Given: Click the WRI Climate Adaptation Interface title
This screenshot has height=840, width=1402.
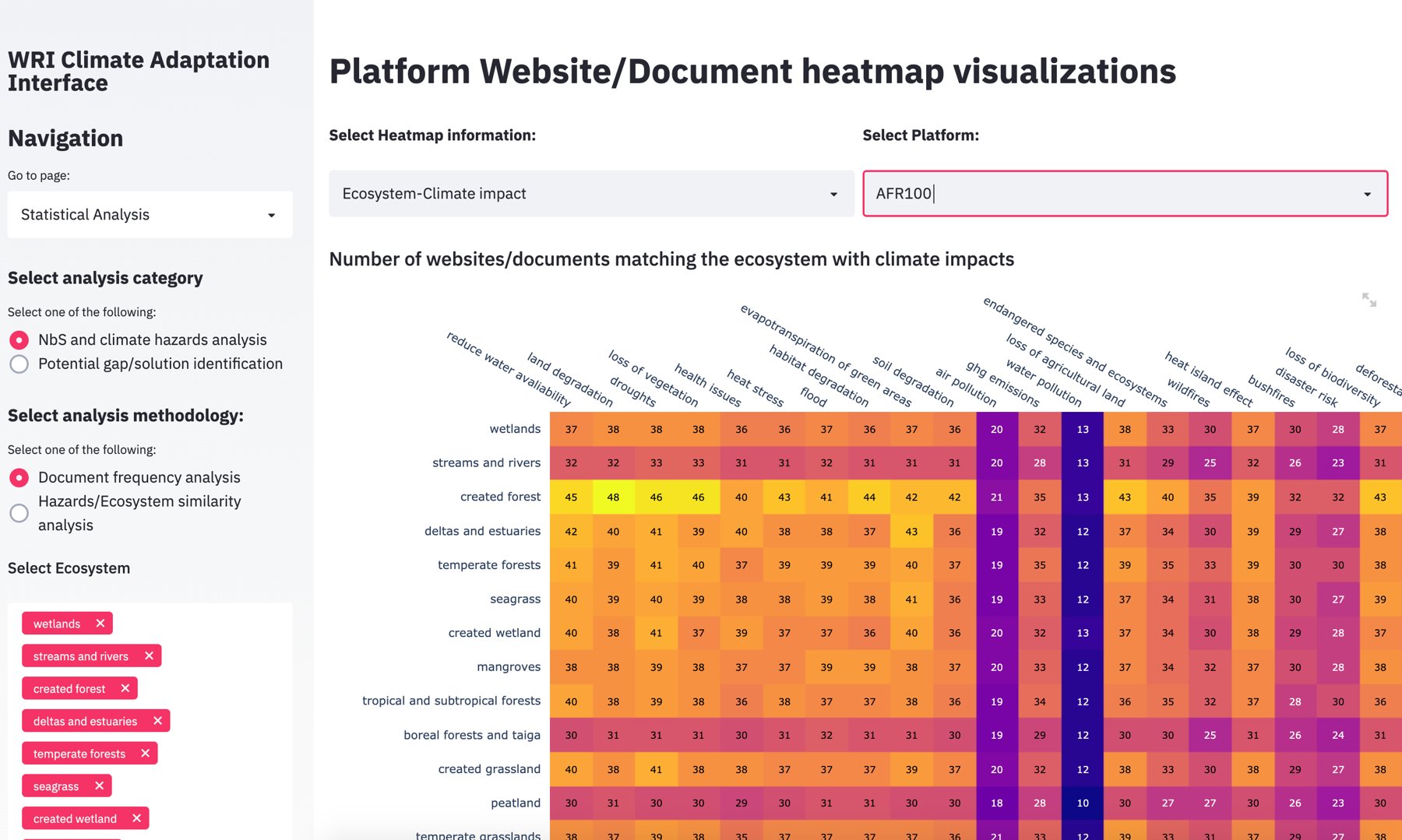Looking at the screenshot, I should pos(139,72).
